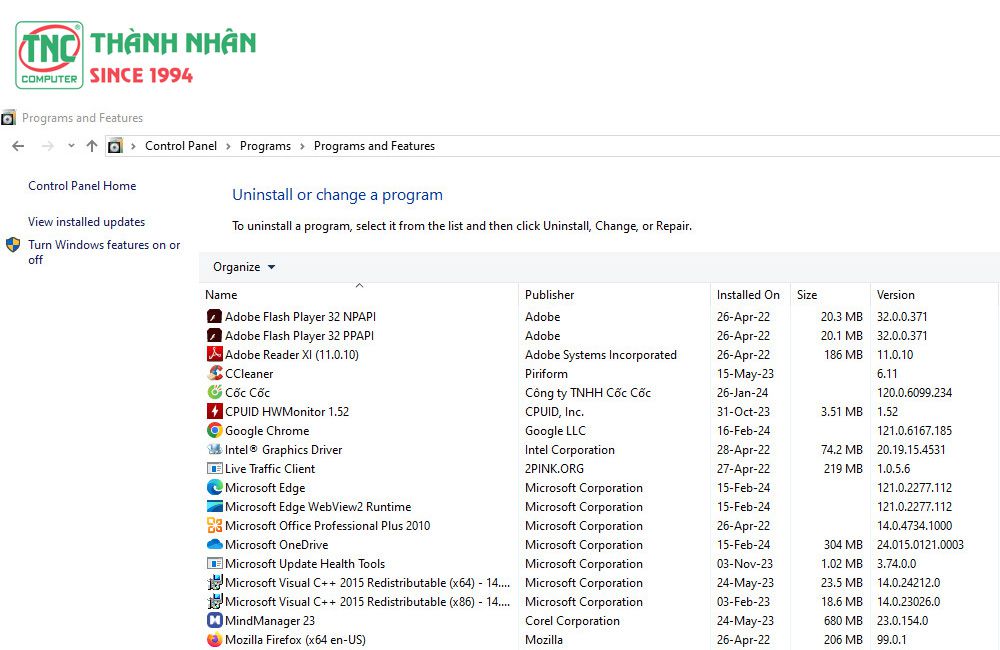Select 'Live Traffic Client' program name

270,469
